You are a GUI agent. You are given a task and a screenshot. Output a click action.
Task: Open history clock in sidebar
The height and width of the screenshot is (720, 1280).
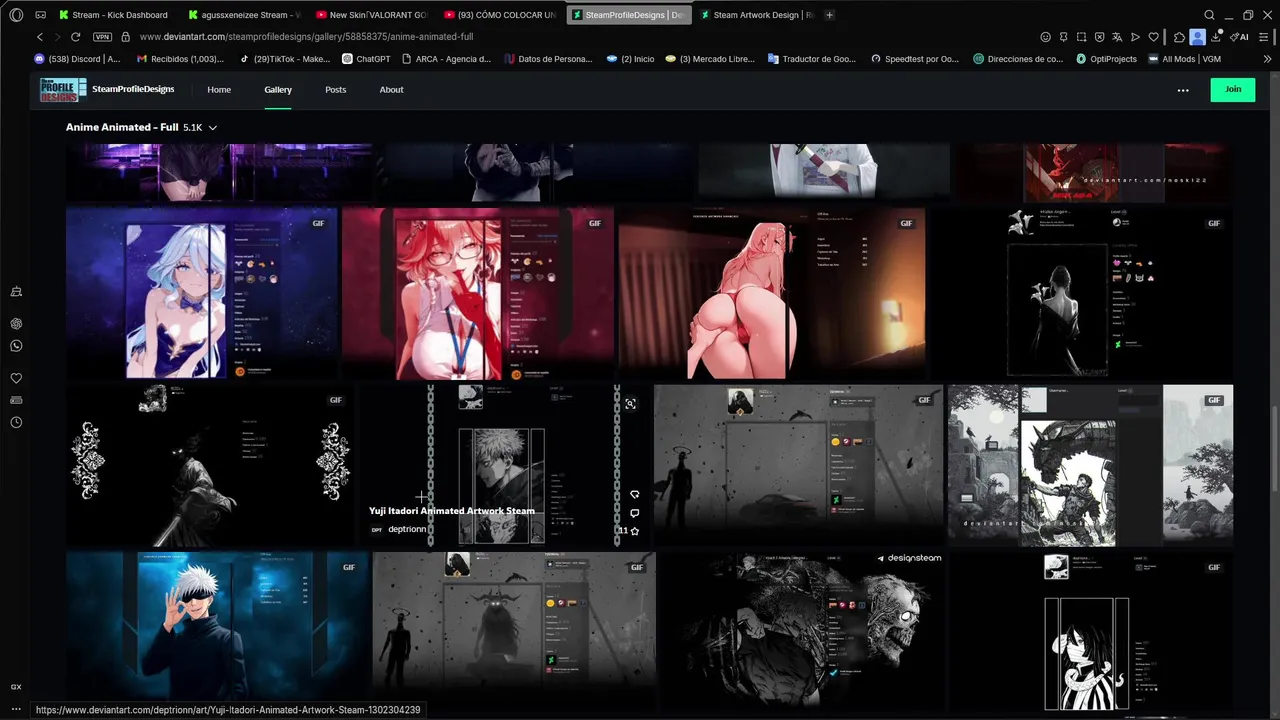[16, 422]
